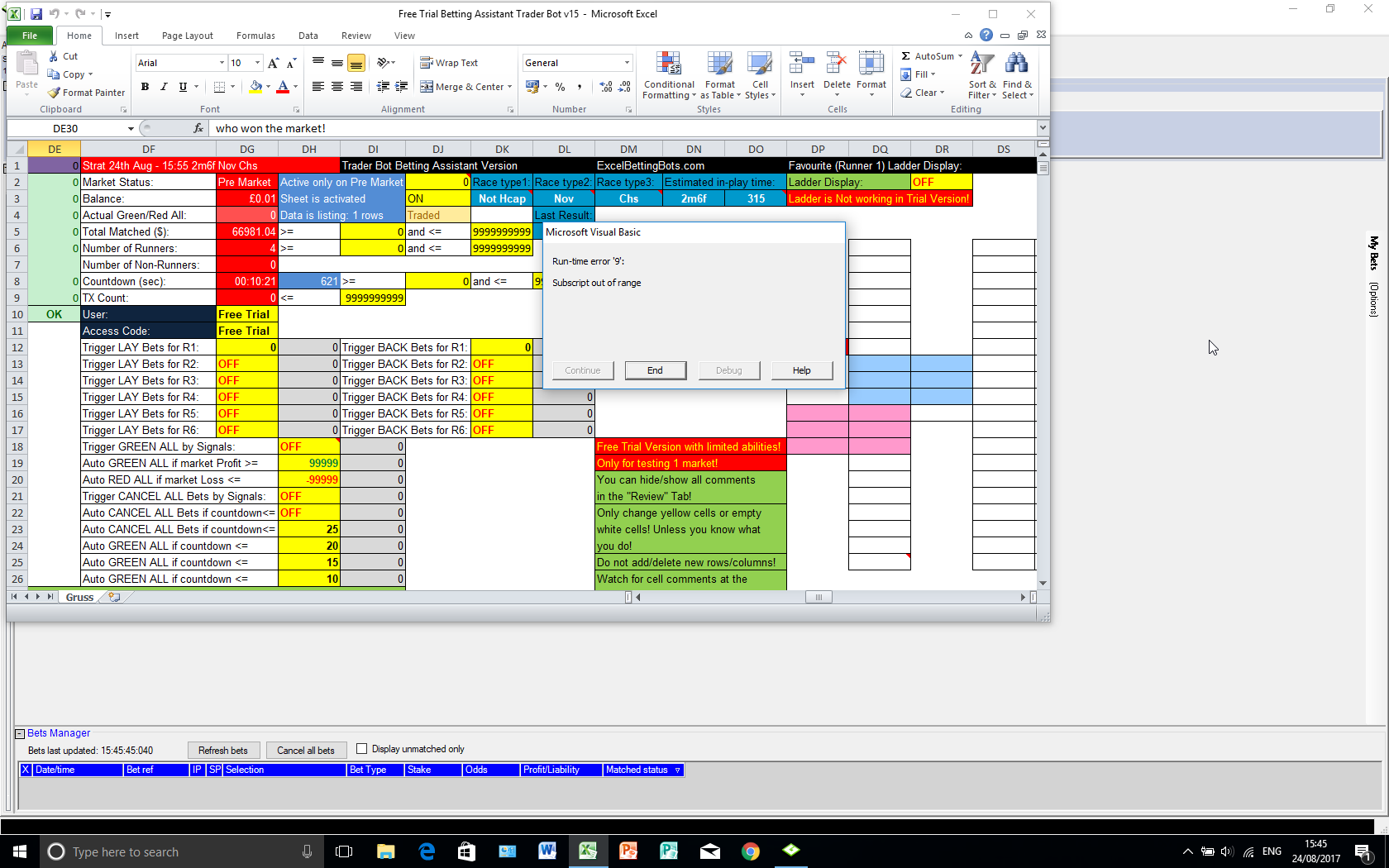Click the Find & Select binoculars icon
This screenshot has height=868, width=1389.
(x=1017, y=75)
